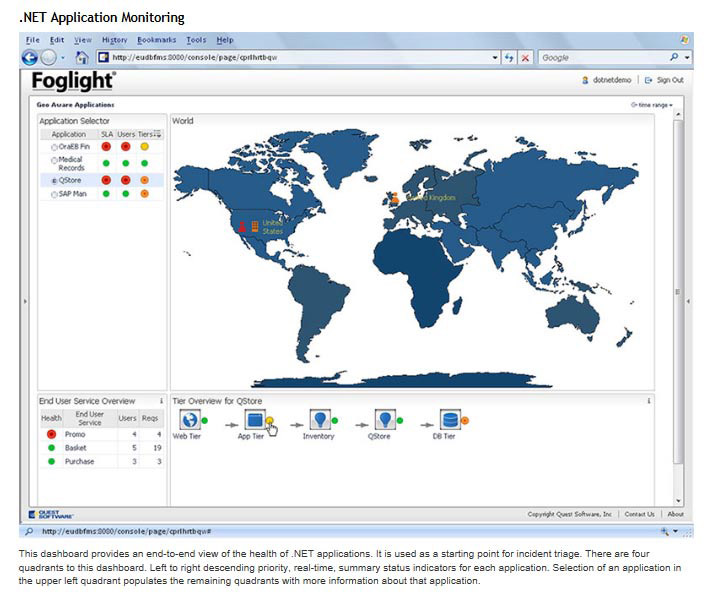The height and width of the screenshot is (593, 711).
Task: Click the scrollbar down arrow
Action: pyautogui.click(x=678, y=501)
